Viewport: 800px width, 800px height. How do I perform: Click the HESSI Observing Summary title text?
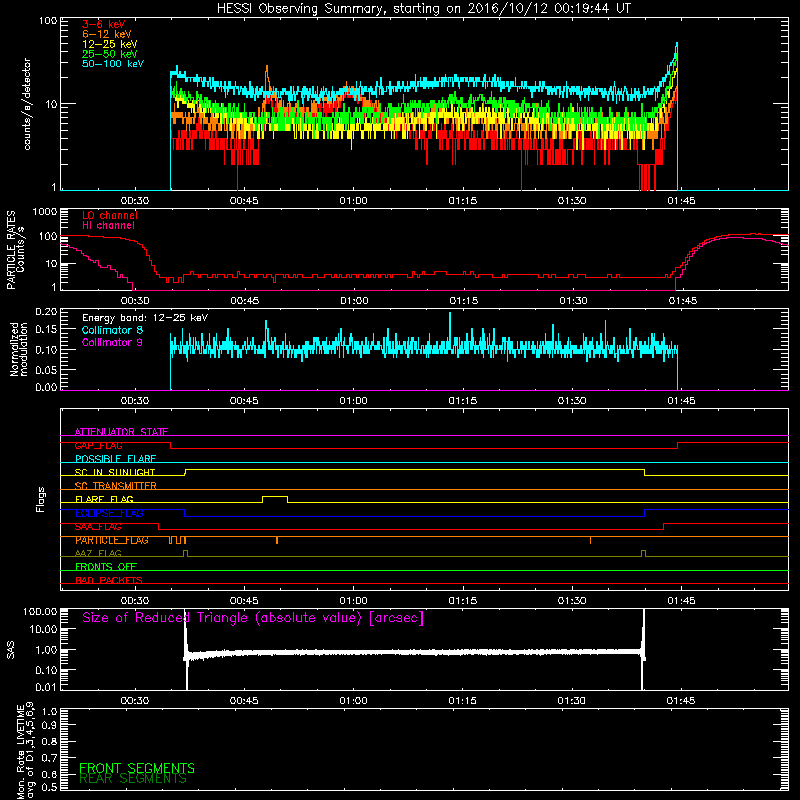(x=423, y=9)
